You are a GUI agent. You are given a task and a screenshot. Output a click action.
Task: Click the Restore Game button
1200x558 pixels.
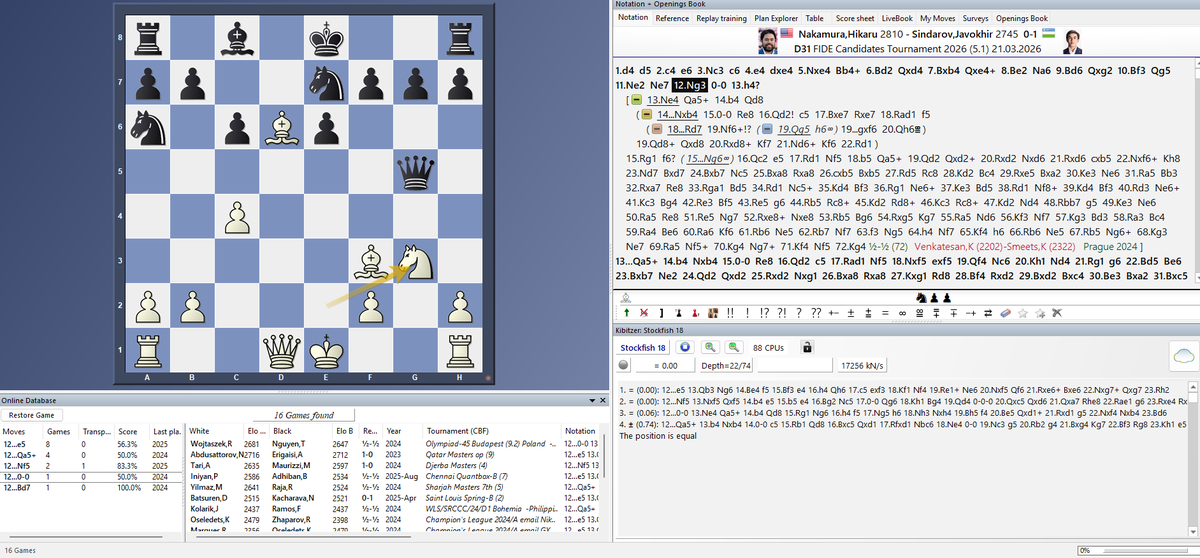coord(31,415)
